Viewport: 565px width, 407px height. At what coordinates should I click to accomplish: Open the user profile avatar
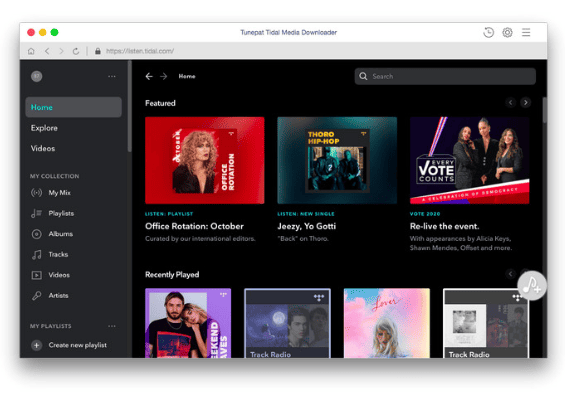(36, 76)
